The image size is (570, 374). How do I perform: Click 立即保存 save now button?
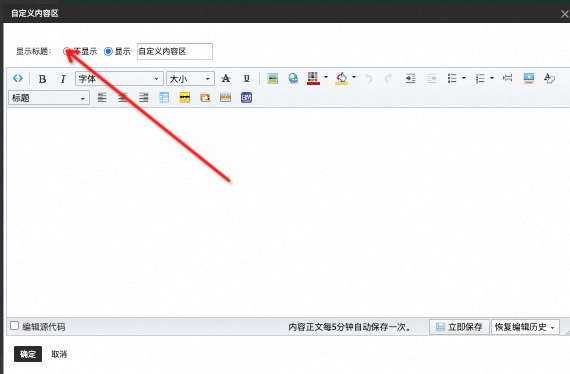(x=459, y=327)
